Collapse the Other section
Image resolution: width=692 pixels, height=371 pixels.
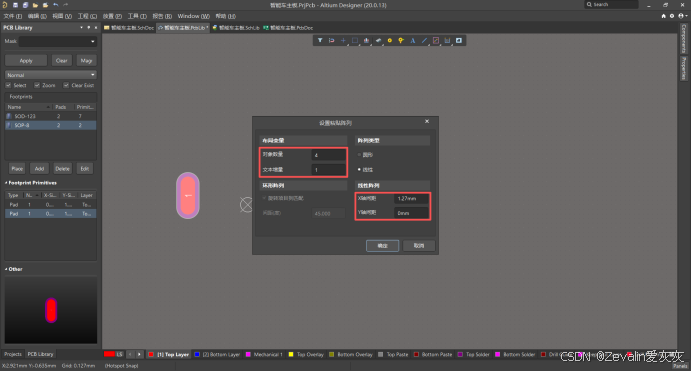6,269
